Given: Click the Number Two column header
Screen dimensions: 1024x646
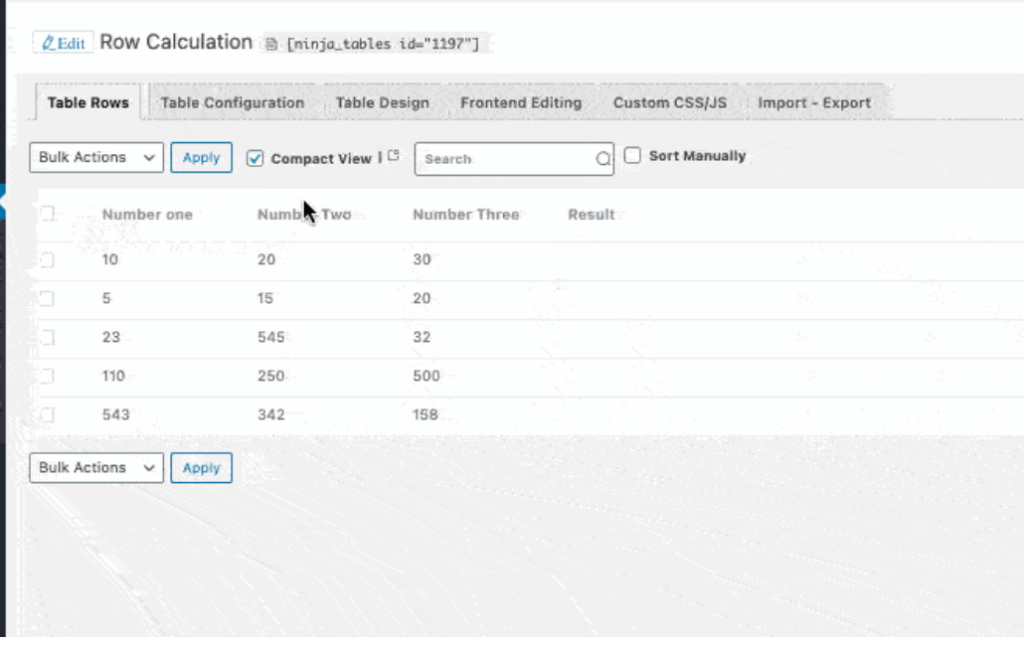Looking at the screenshot, I should [304, 214].
